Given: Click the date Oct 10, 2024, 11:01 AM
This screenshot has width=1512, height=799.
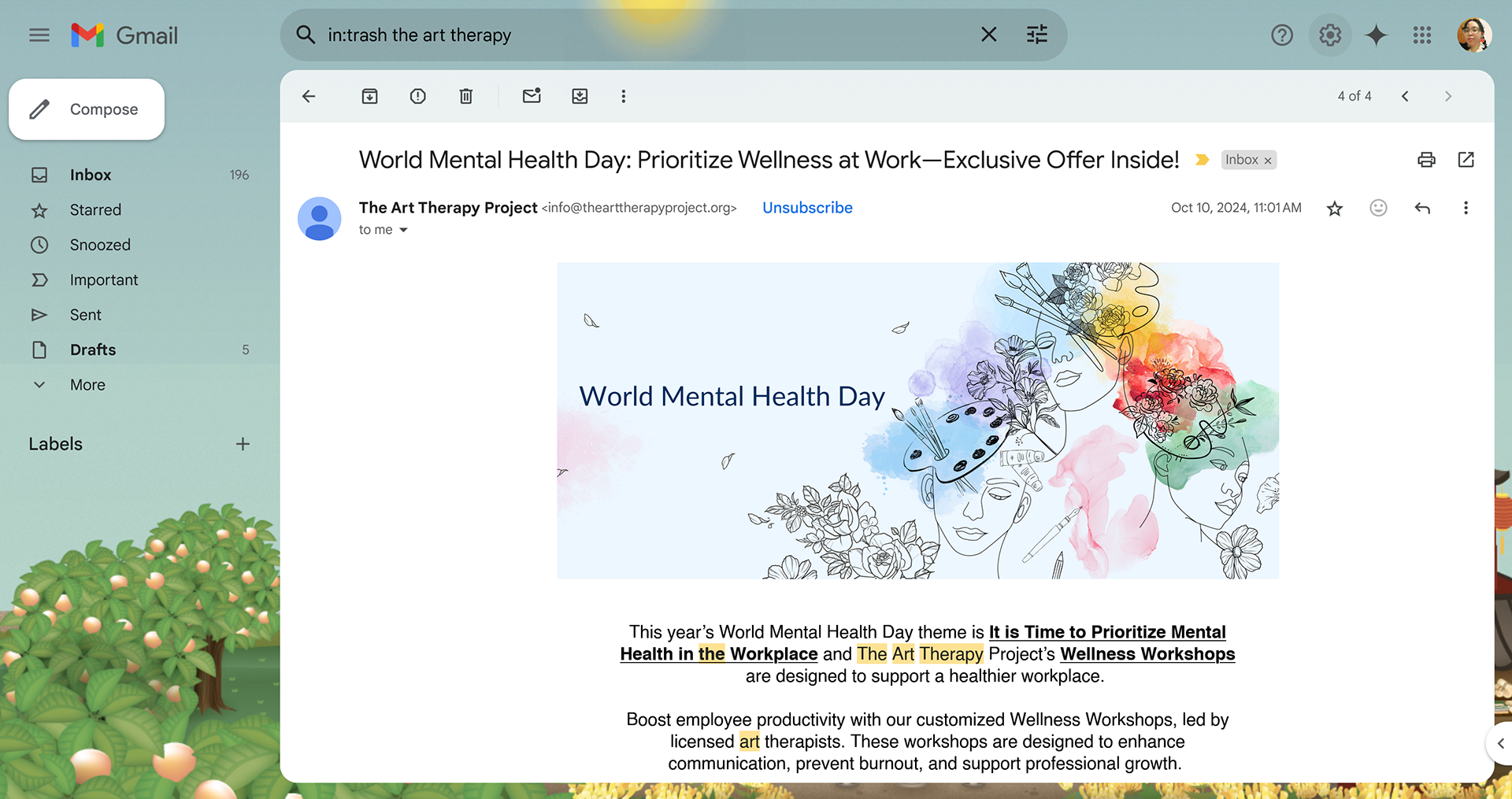Looking at the screenshot, I should (x=1236, y=208).
